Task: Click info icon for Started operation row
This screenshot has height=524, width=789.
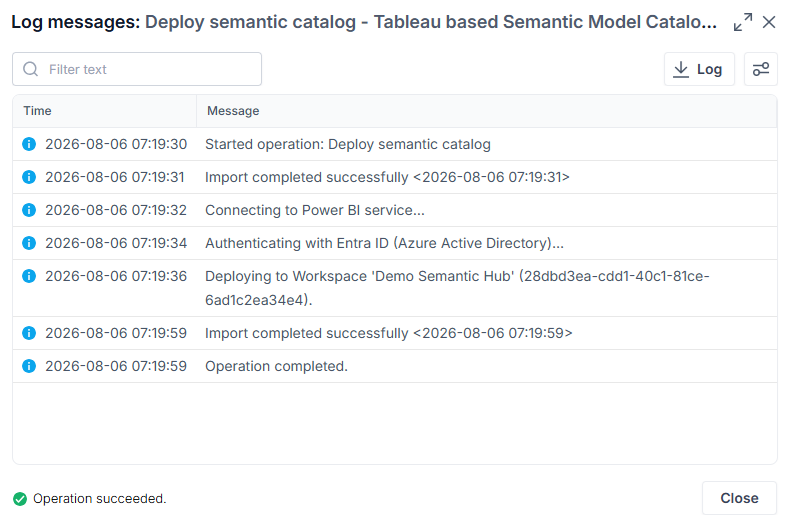Action: 29,144
